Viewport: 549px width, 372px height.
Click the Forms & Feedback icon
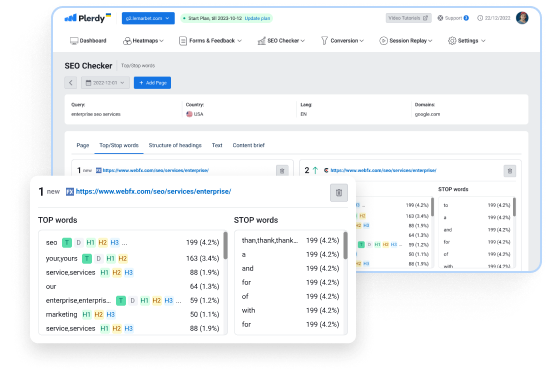click(183, 41)
